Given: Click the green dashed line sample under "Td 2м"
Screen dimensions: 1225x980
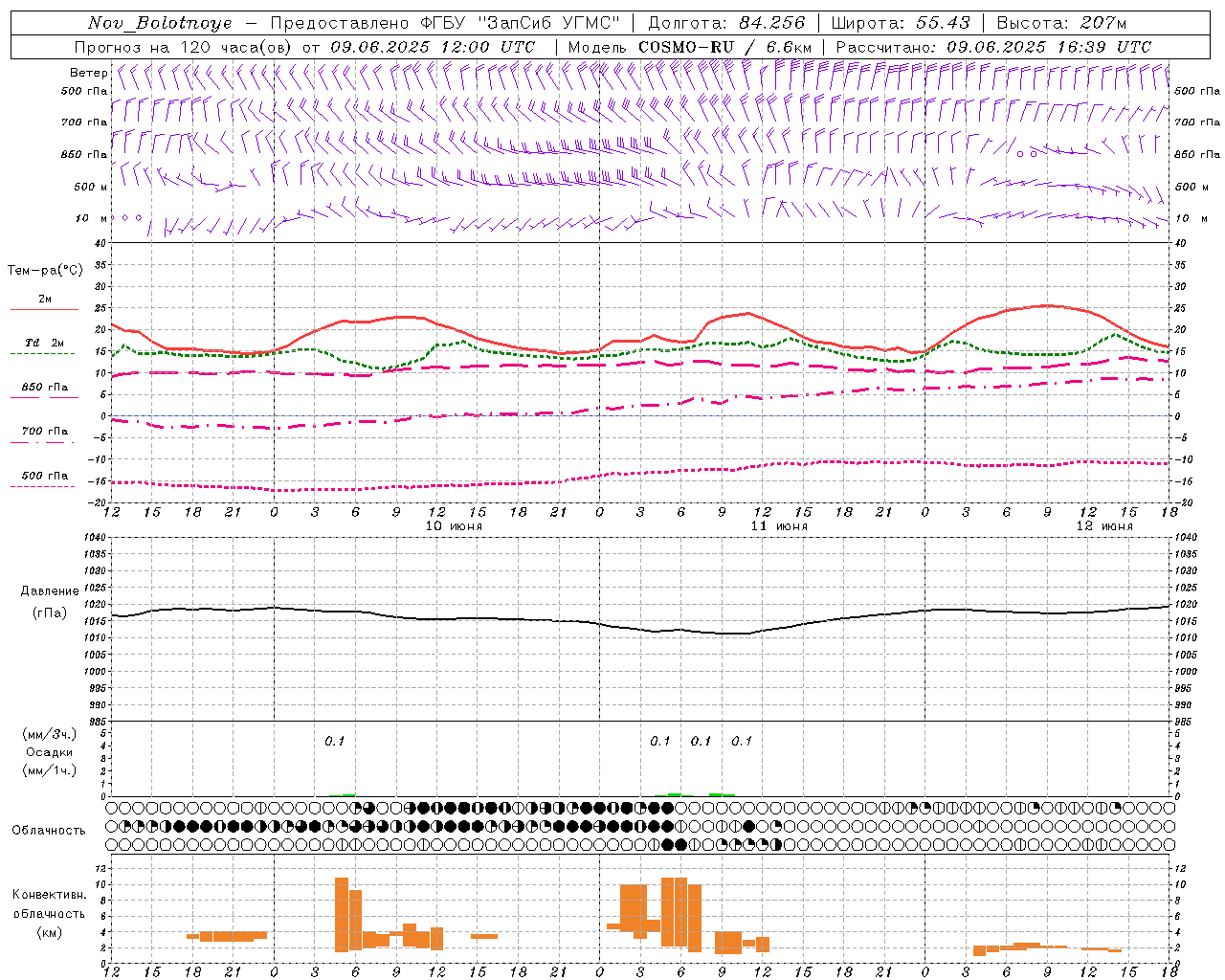Looking at the screenshot, I should point(43,354).
